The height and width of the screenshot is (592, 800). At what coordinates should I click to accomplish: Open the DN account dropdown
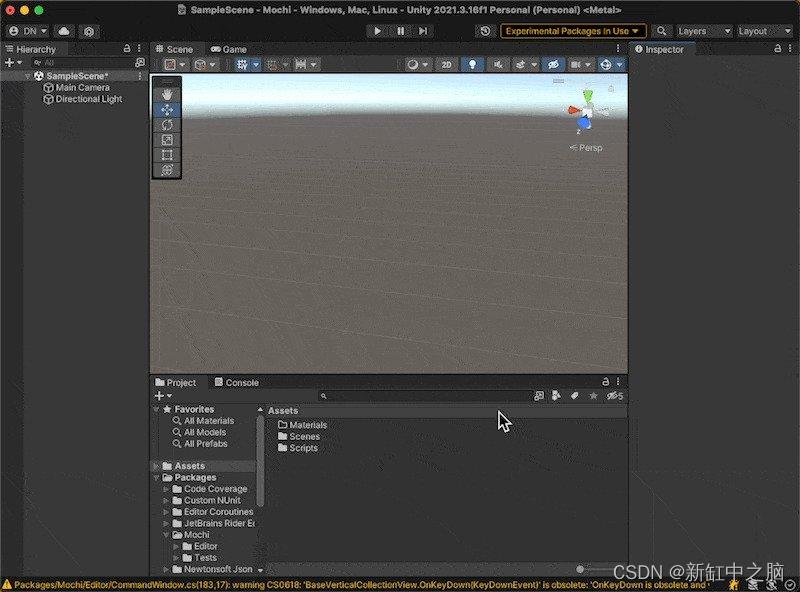point(28,31)
